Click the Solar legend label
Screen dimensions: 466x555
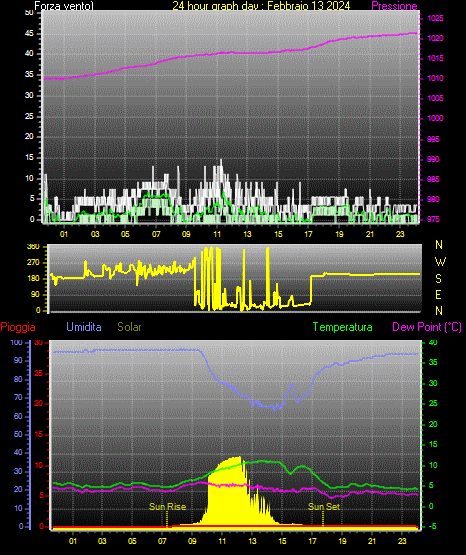129,327
